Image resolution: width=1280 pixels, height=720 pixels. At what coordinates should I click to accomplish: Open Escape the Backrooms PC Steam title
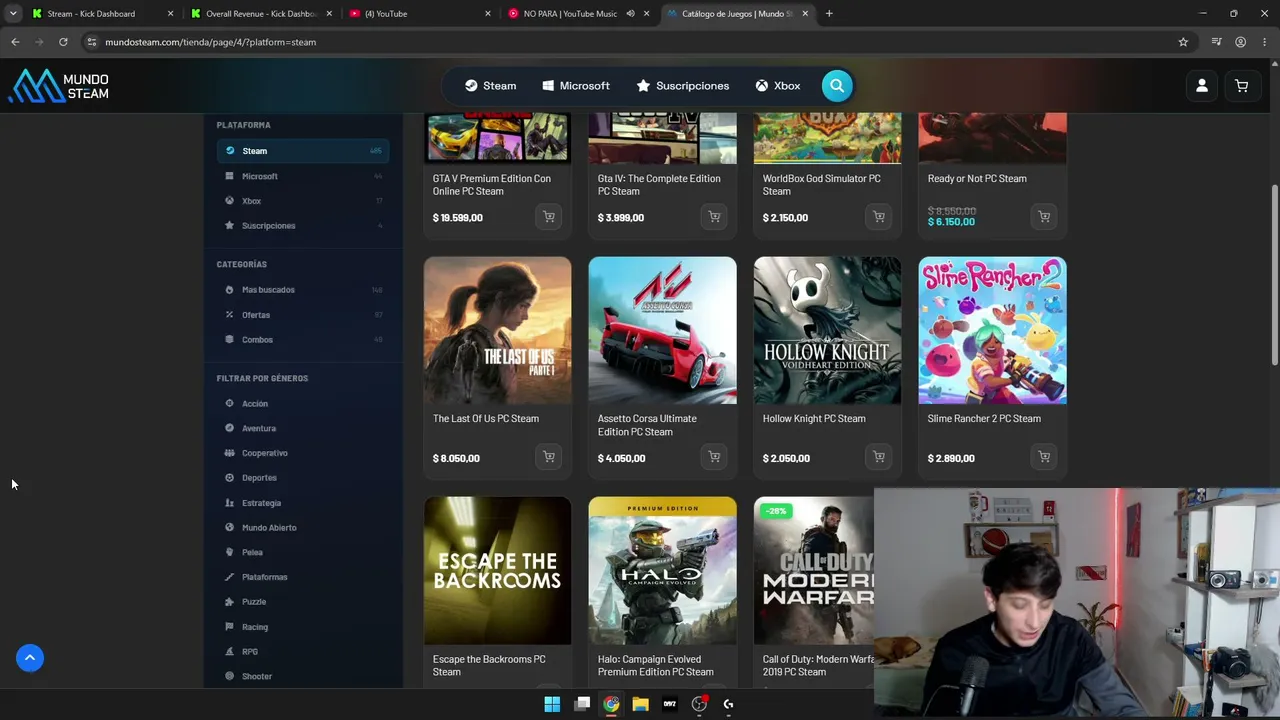pyautogui.click(x=489, y=665)
